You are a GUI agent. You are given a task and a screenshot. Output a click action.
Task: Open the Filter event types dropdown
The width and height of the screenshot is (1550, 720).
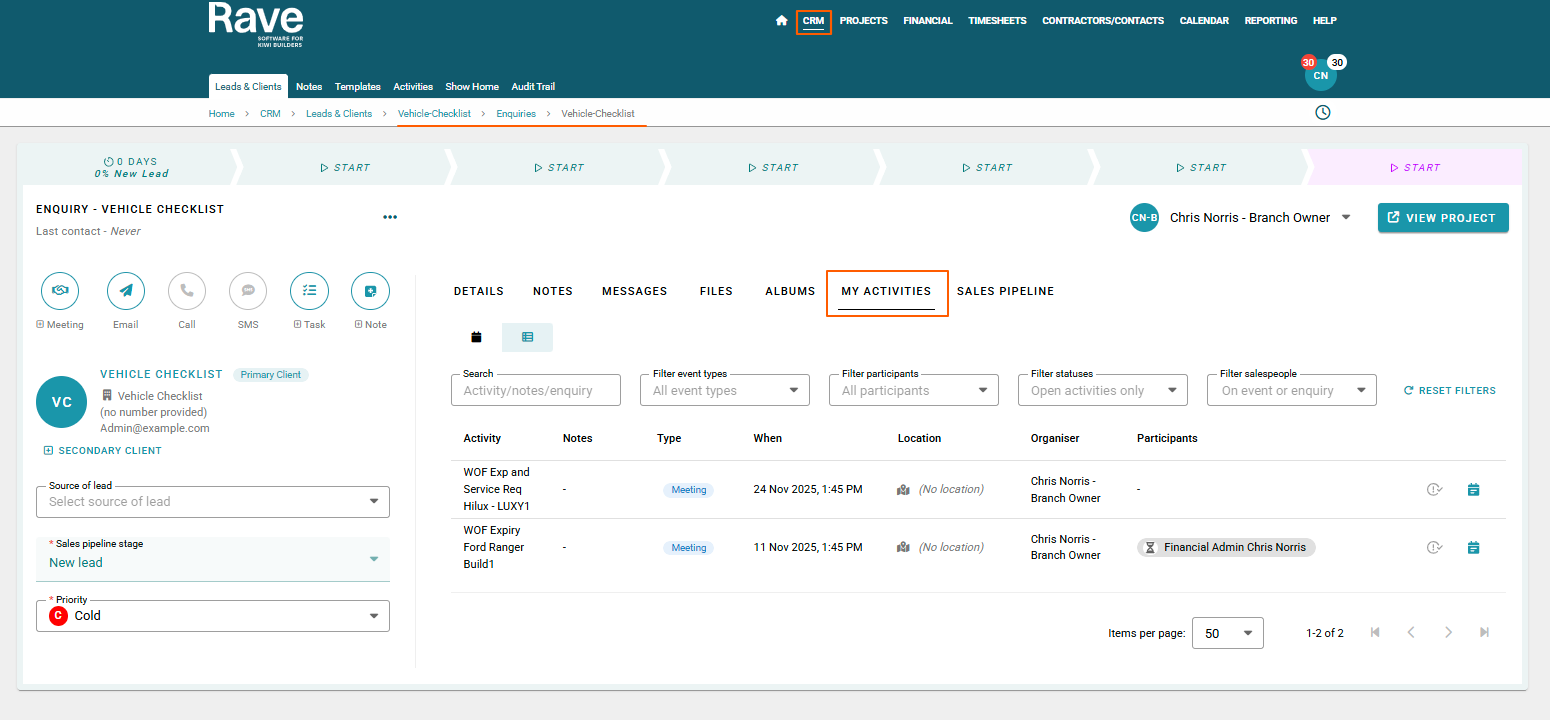tap(724, 391)
